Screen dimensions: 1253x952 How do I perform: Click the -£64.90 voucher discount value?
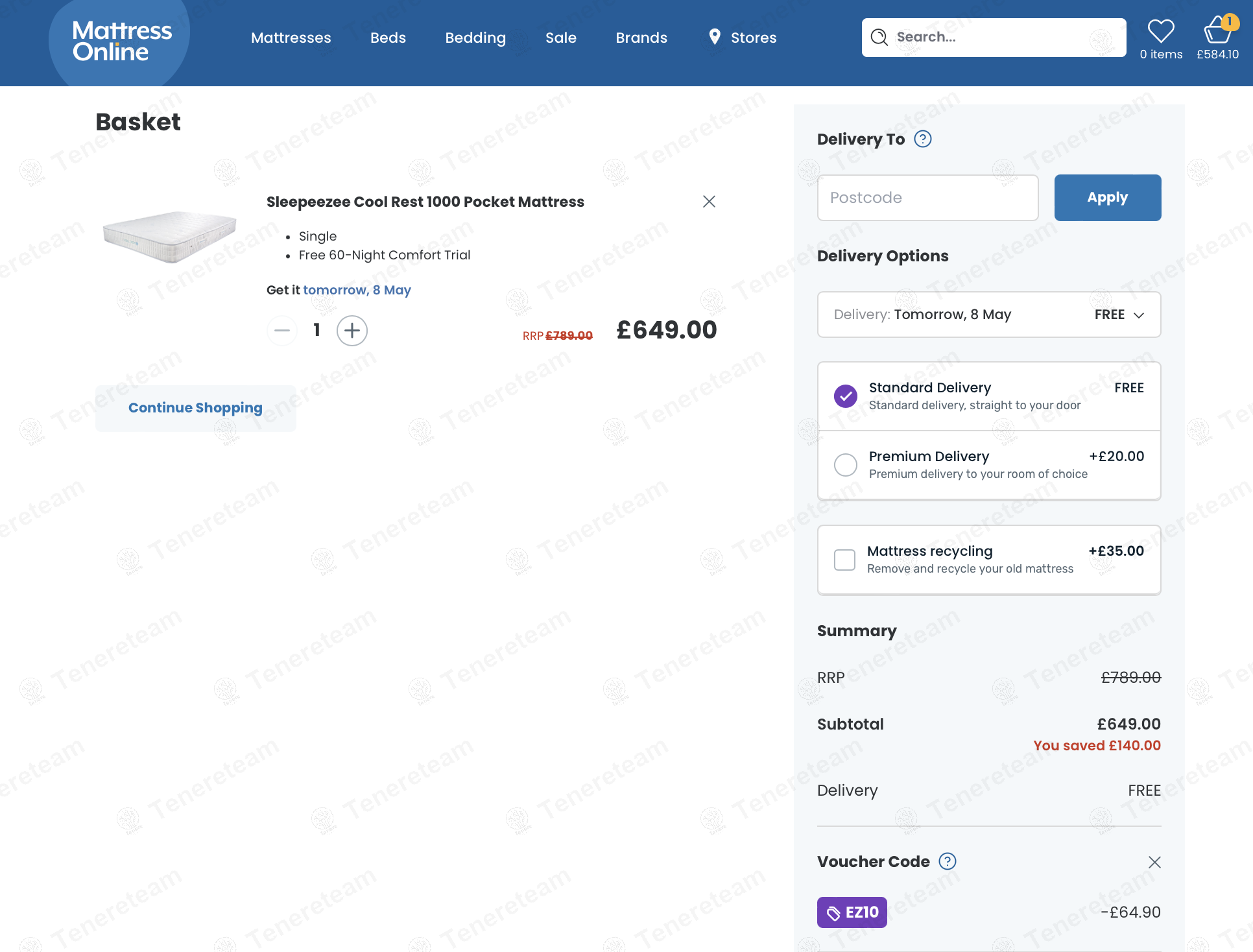pos(1131,912)
